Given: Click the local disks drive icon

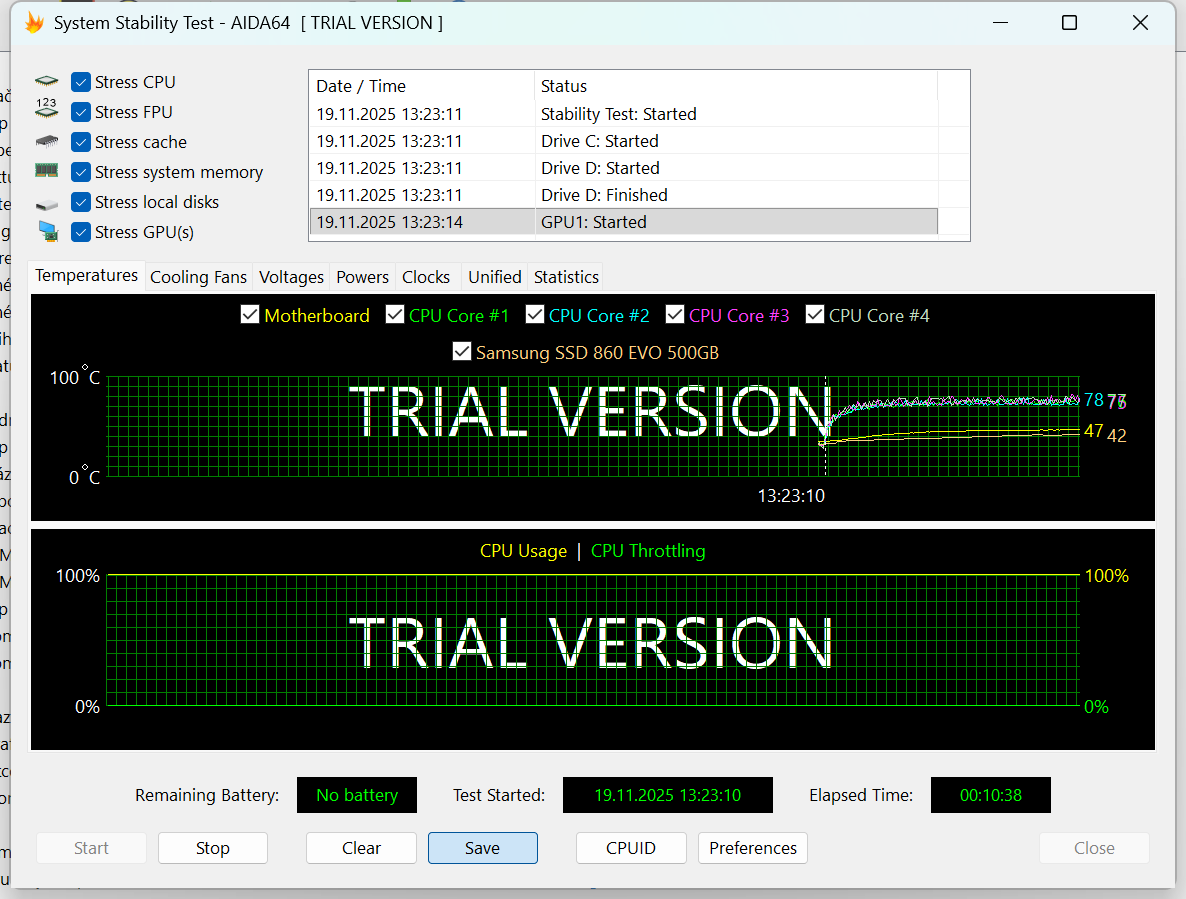Looking at the screenshot, I should tap(46, 204).
